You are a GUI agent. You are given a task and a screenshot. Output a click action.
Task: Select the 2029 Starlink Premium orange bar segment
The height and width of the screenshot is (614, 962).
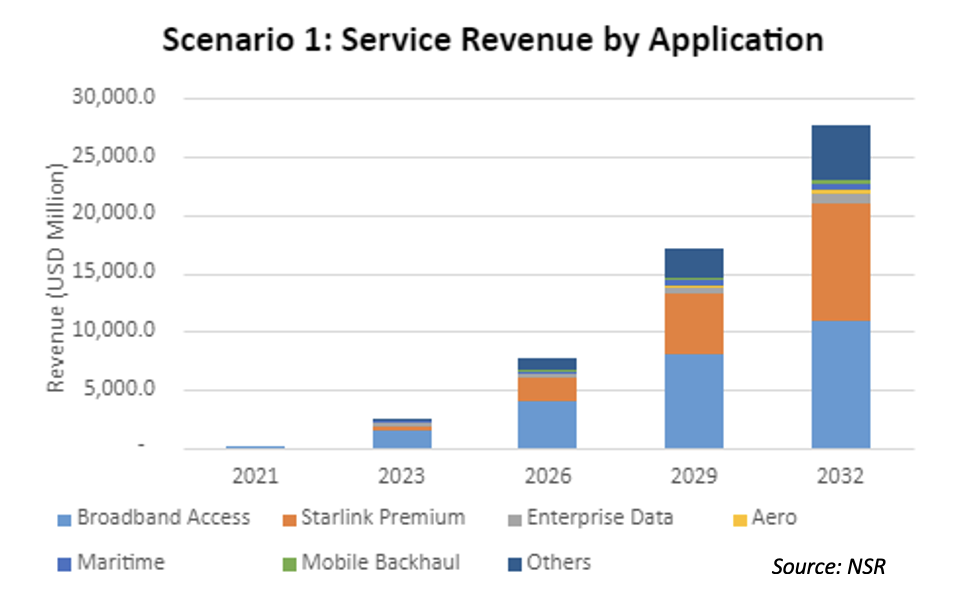[694, 324]
